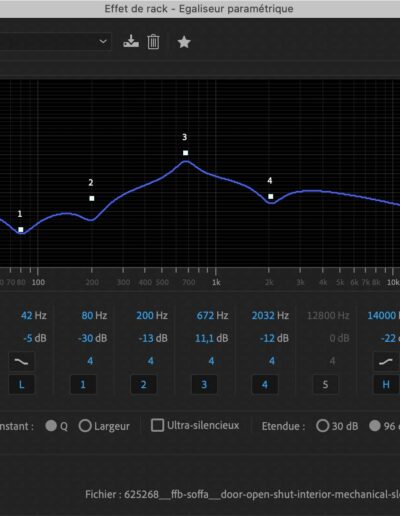Toggle the L low shelf band button
This screenshot has height=516, width=400.
[x=22, y=385]
